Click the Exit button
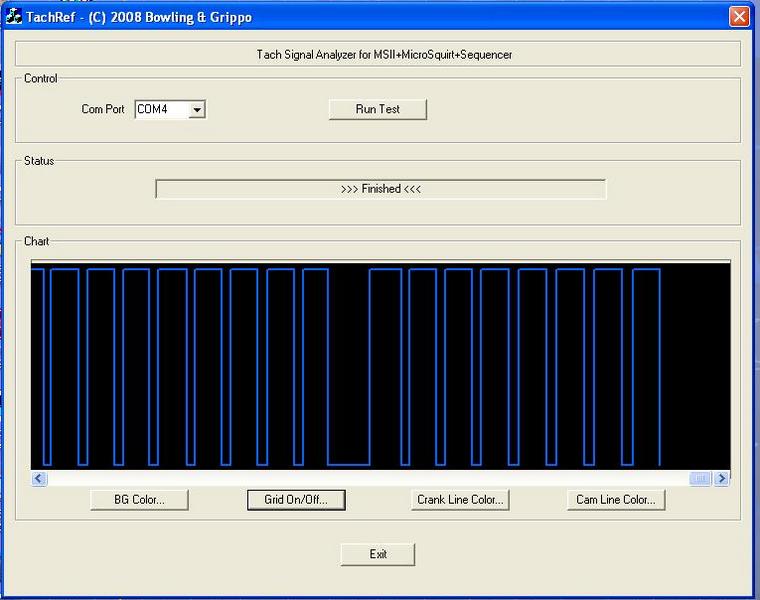The height and width of the screenshot is (600, 760). pos(378,554)
